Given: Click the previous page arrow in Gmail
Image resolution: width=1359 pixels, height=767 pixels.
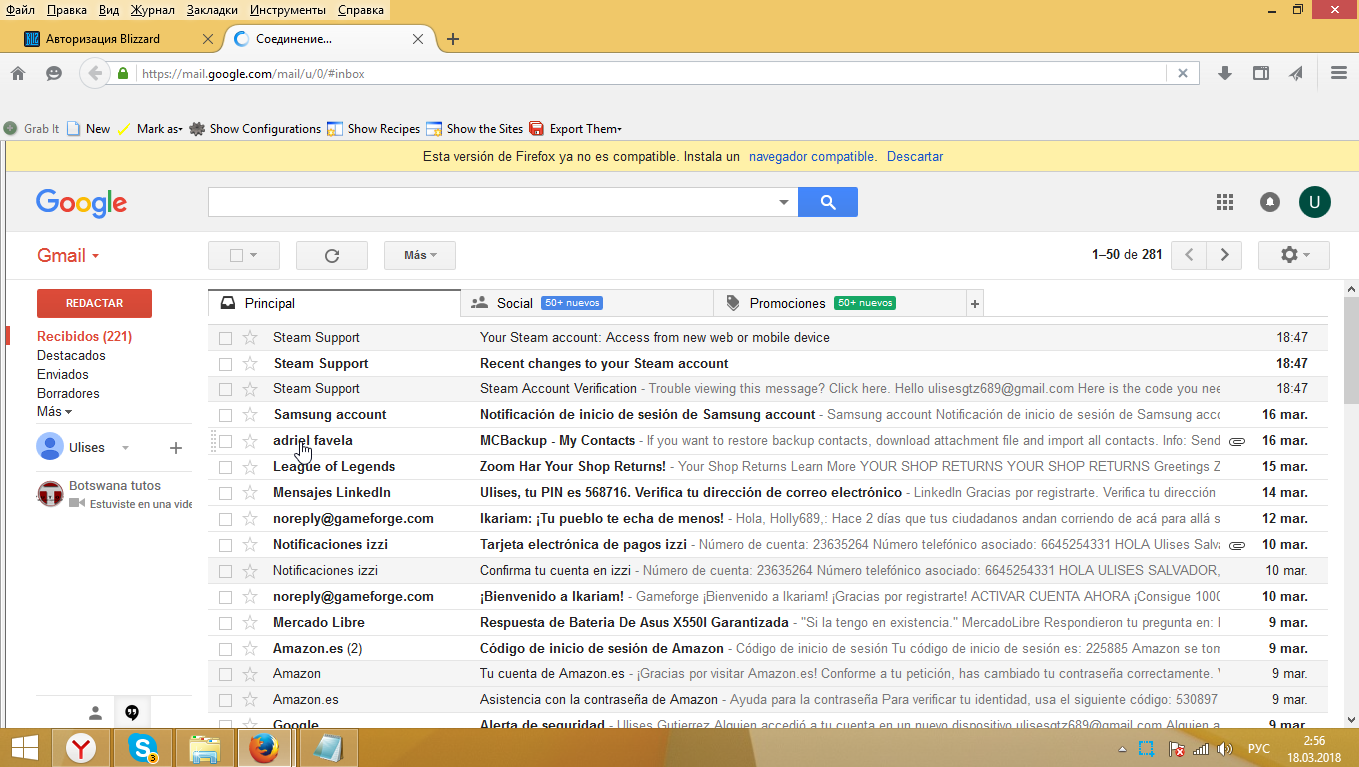Looking at the screenshot, I should point(1189,255).
